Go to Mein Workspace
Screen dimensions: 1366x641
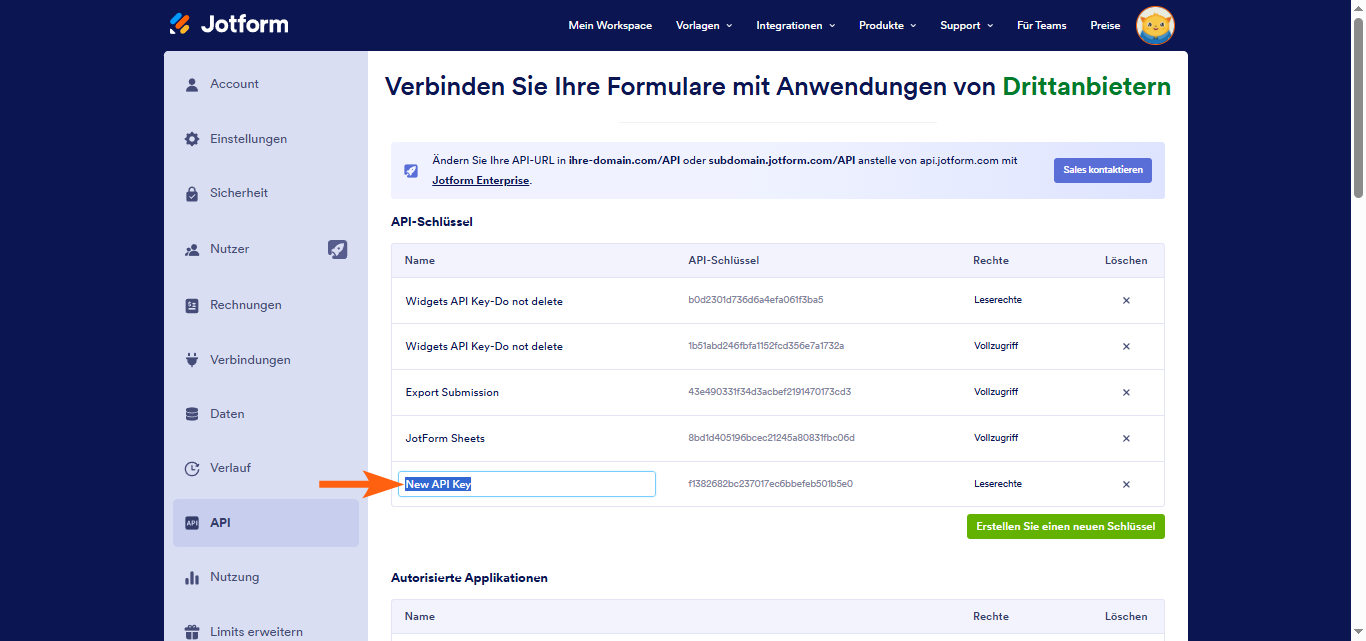tap(610, 25)
